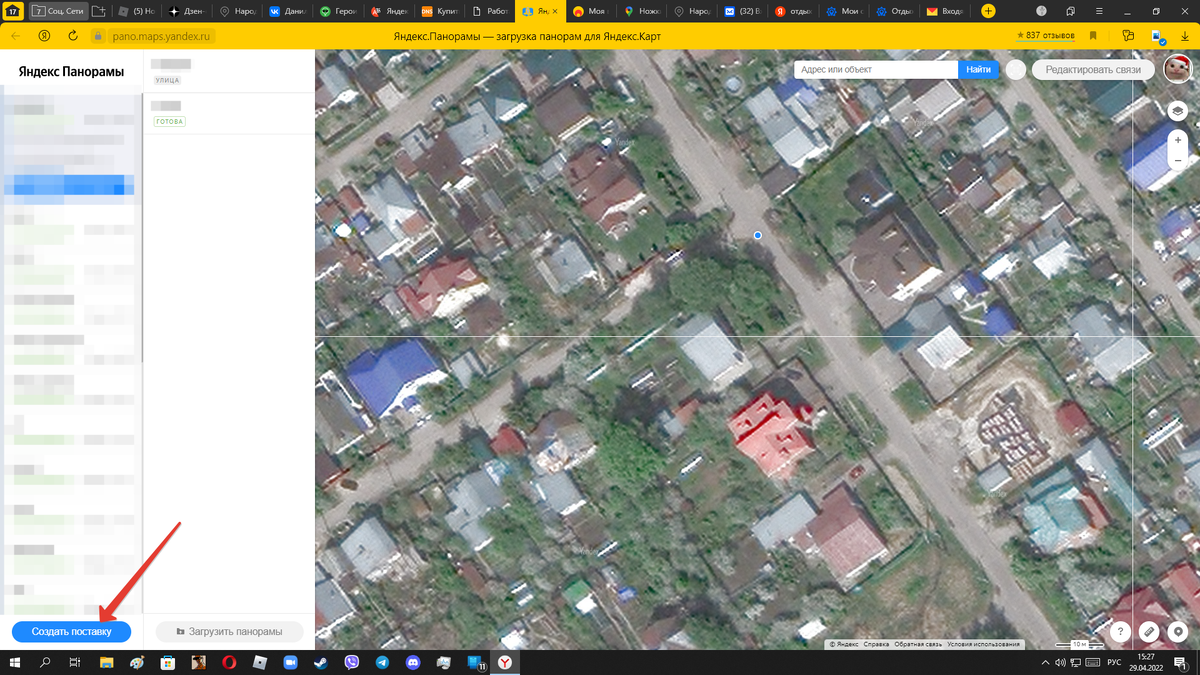Click the Yandex Я home button in toolbar
1200x675 pixels.
tap(44, 35)
